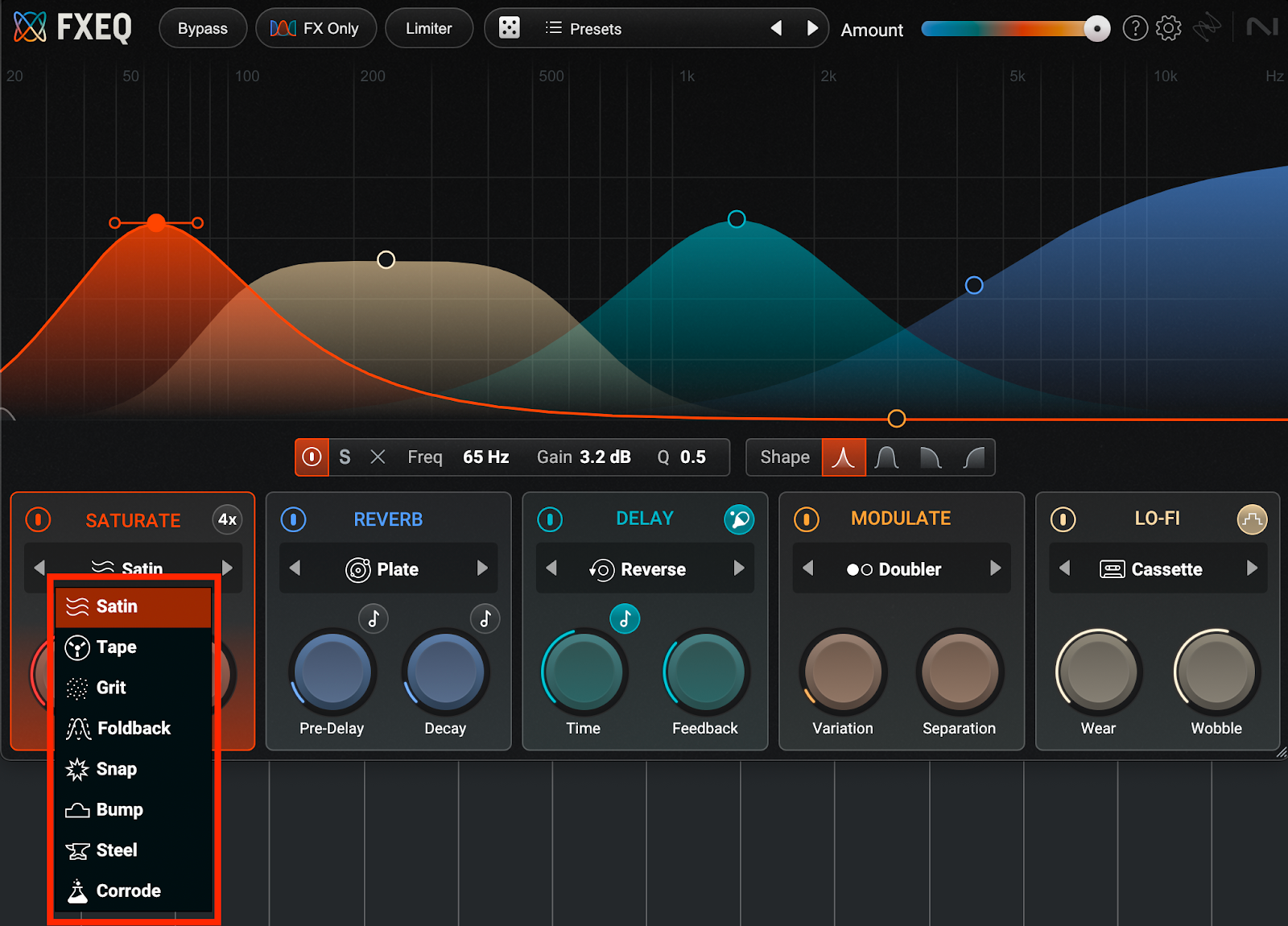Viewport: 1288px width, 926px height.
Task: Select next Saturate type arrow
Action: click(x=227, y=568)
